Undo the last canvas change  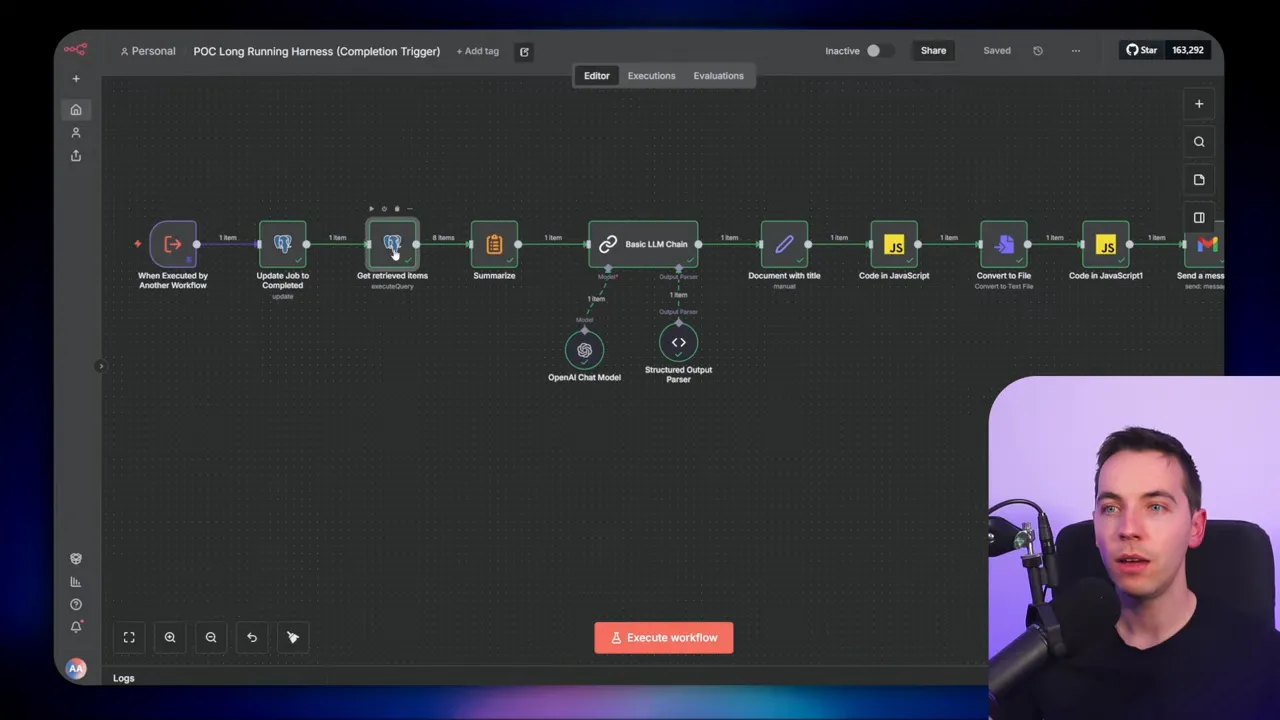pyautogui.click(x=251, y=637)
